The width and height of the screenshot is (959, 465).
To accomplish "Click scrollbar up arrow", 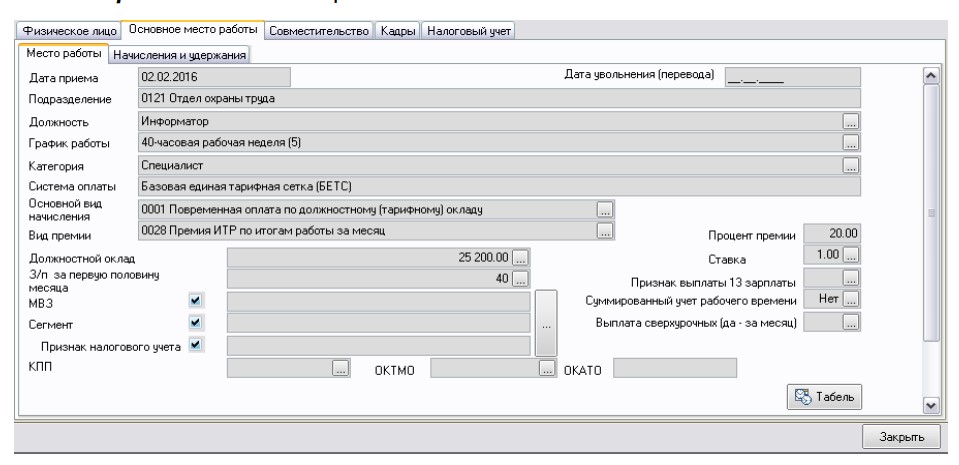I will pyautogui.click(x=931, y=75).
